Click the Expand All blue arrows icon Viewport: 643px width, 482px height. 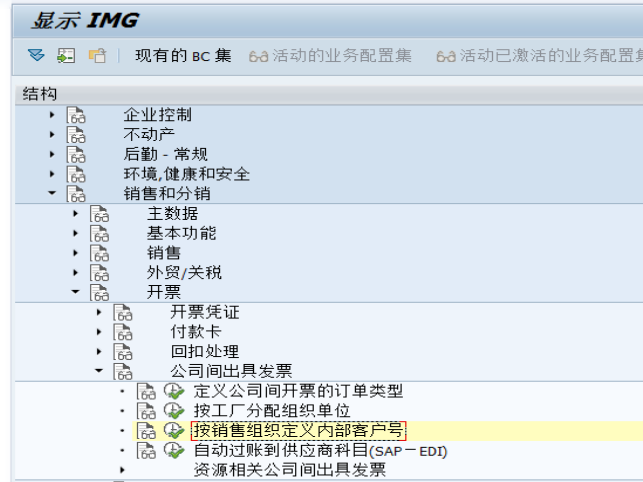coord(36,55)
